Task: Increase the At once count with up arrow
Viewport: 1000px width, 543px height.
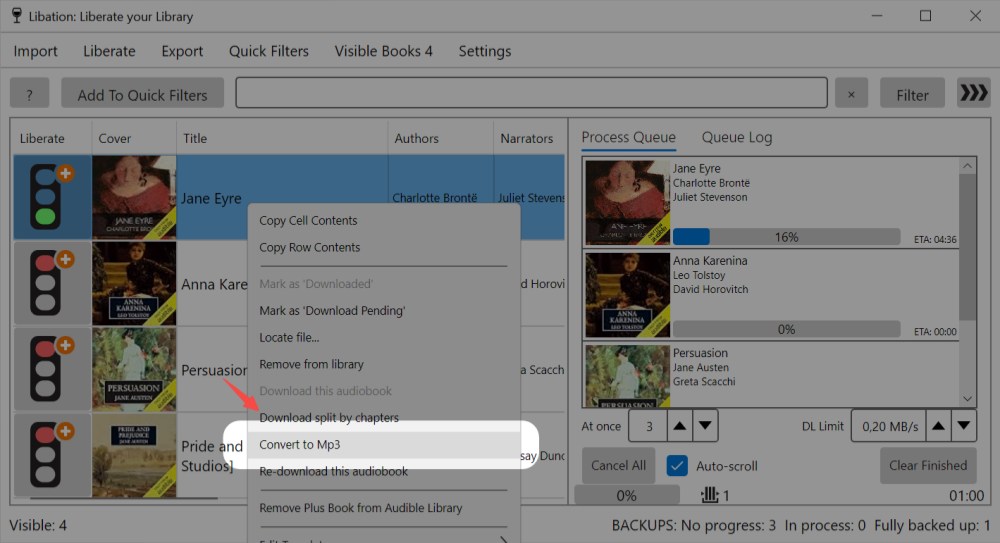Action: click(x=680, y=426)
